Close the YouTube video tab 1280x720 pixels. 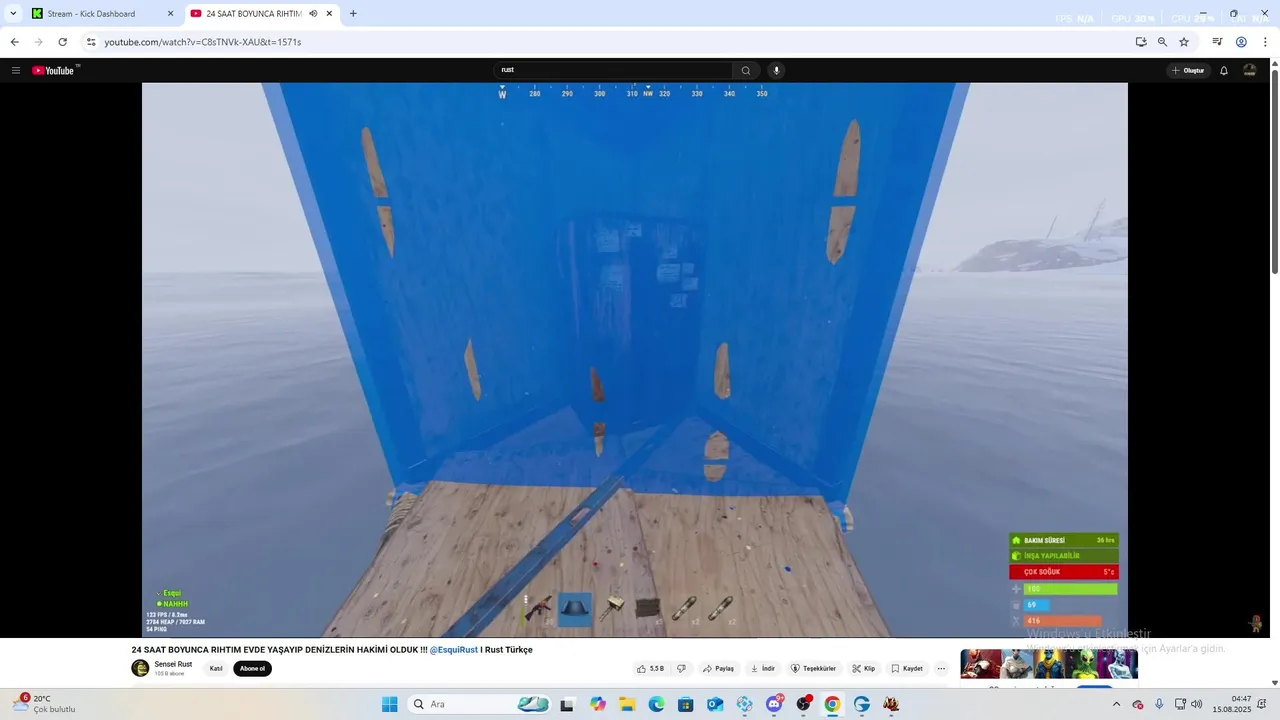tap(329, 14)
